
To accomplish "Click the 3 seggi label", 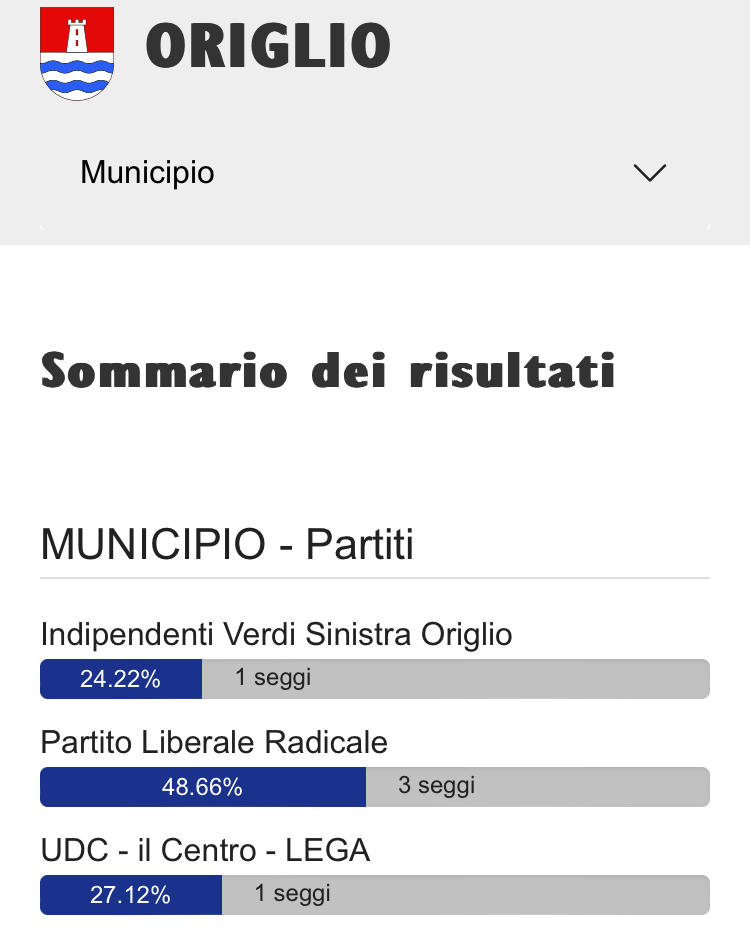I will [x=436, y=785].
